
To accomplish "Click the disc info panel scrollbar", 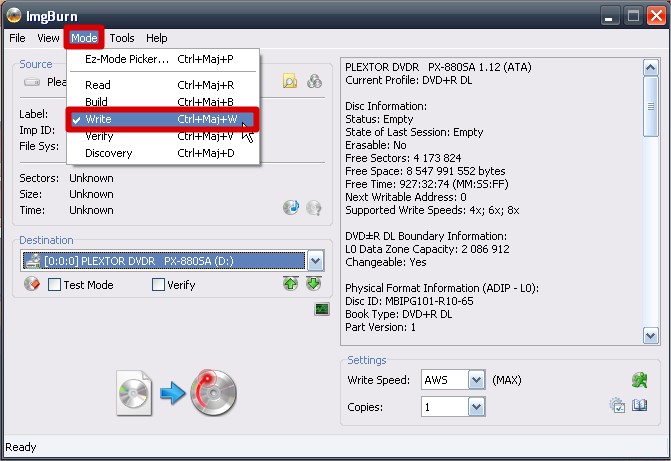I will 651,200.
